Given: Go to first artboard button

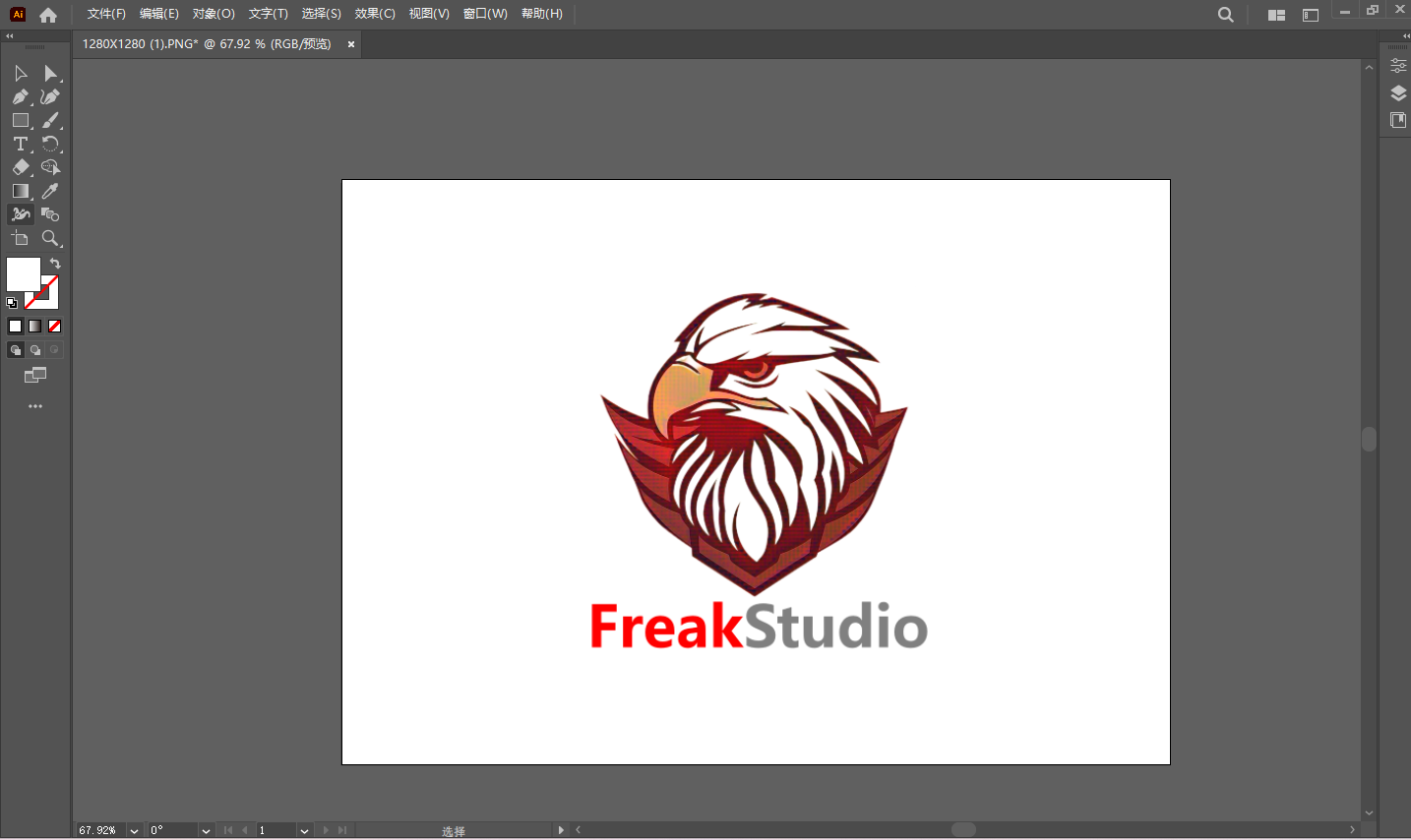Looking at the screenshot, I should click(228, 830).
